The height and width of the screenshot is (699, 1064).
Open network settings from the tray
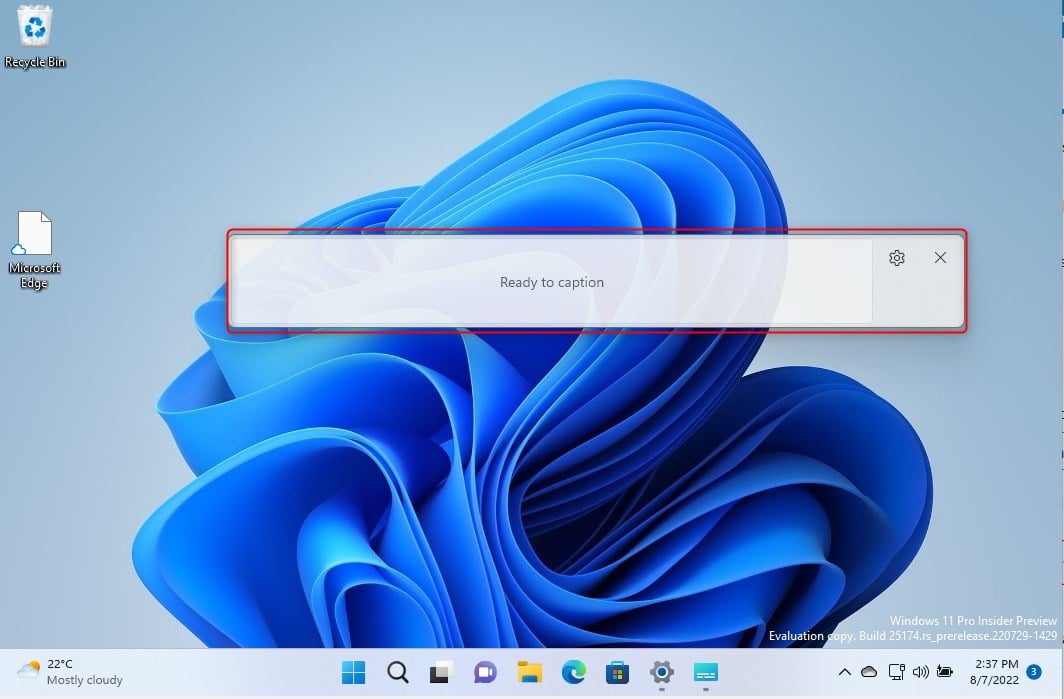(x=896, y=672)
